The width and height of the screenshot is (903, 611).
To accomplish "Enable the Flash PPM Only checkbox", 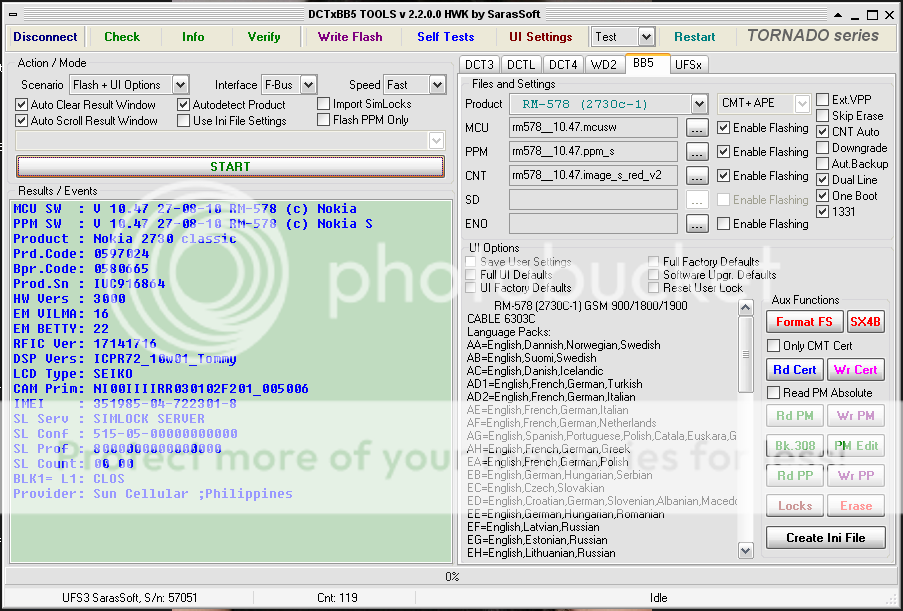I will click(x=324, y=121).
